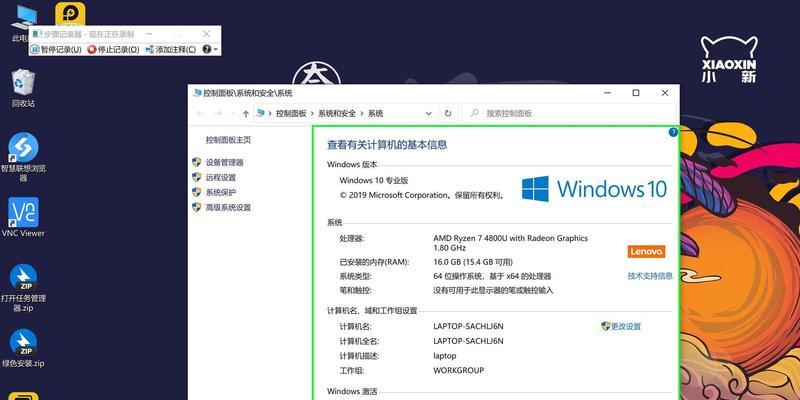
Task: Open recent locations dropdown arrow
Action: click(233, 114)
